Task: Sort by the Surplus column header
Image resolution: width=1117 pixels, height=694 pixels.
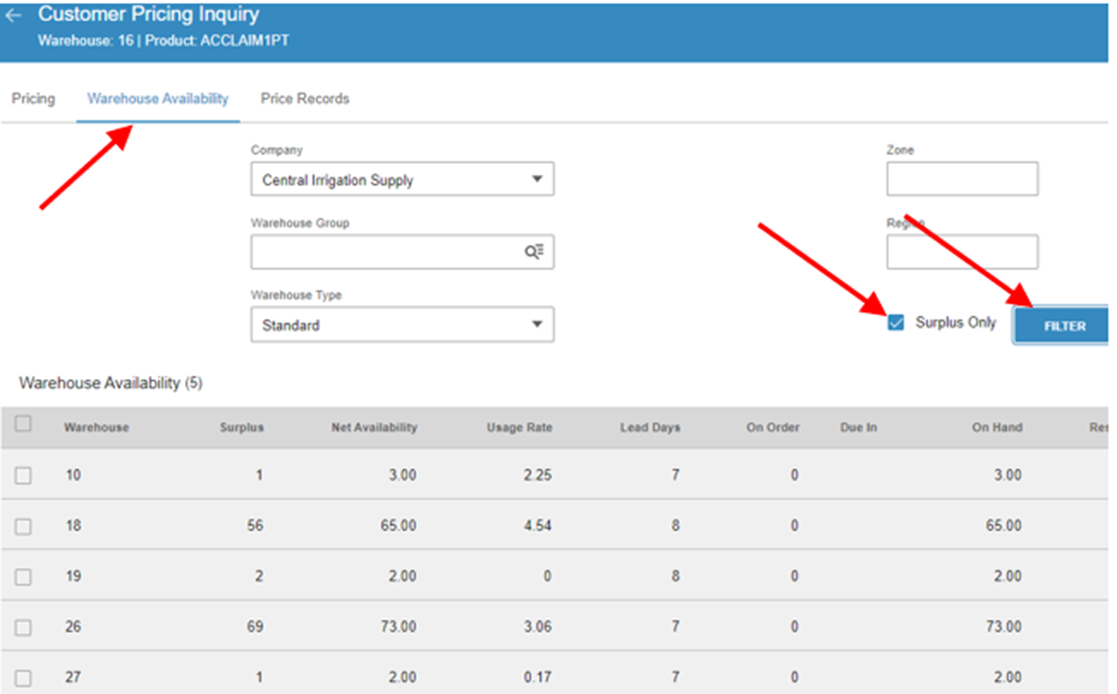Action: click(x=241, y=428)
